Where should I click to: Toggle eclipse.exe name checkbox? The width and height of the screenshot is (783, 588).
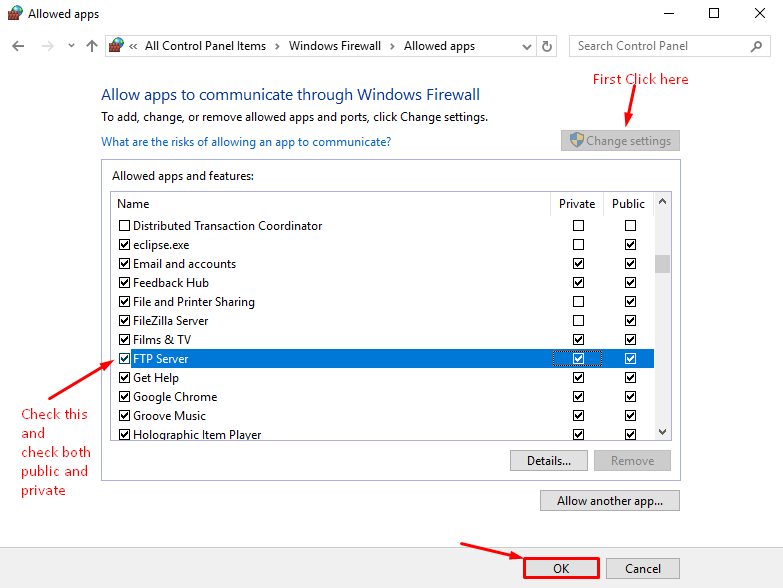(x=124, y=245)
